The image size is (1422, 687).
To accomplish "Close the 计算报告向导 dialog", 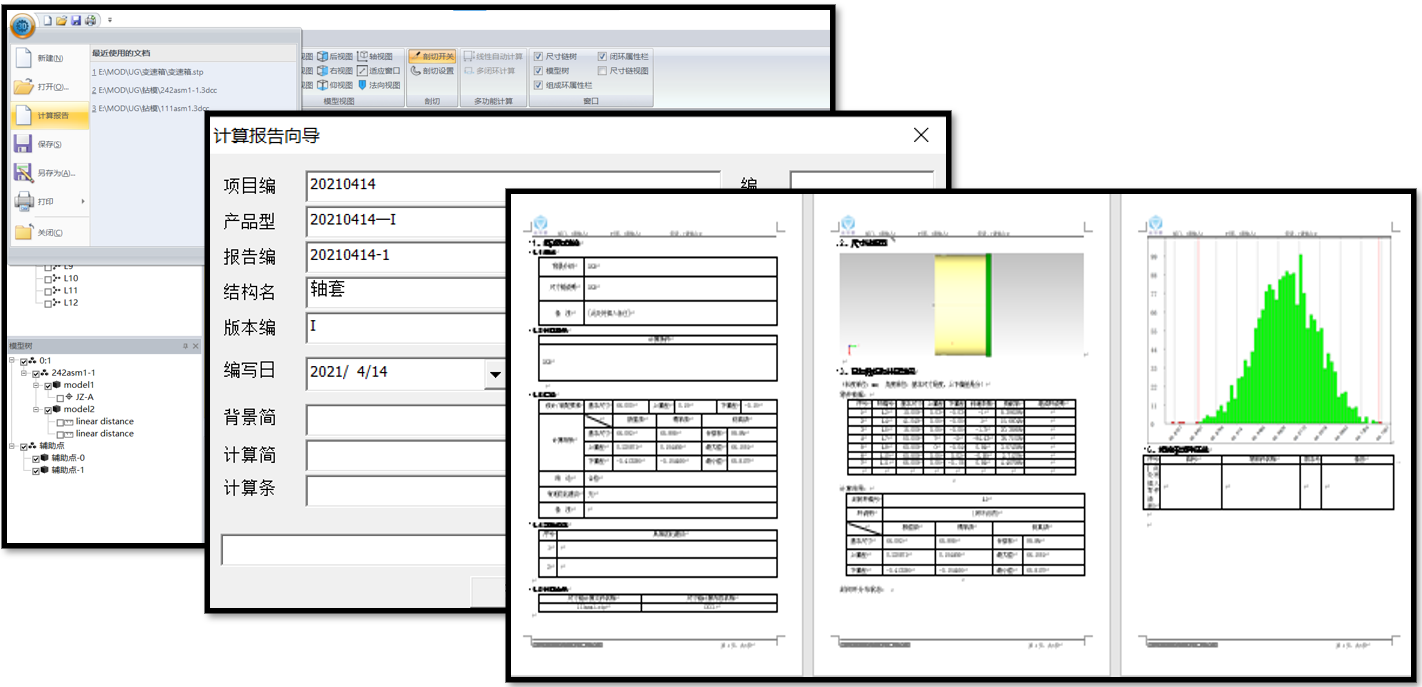I will (921, 135).
